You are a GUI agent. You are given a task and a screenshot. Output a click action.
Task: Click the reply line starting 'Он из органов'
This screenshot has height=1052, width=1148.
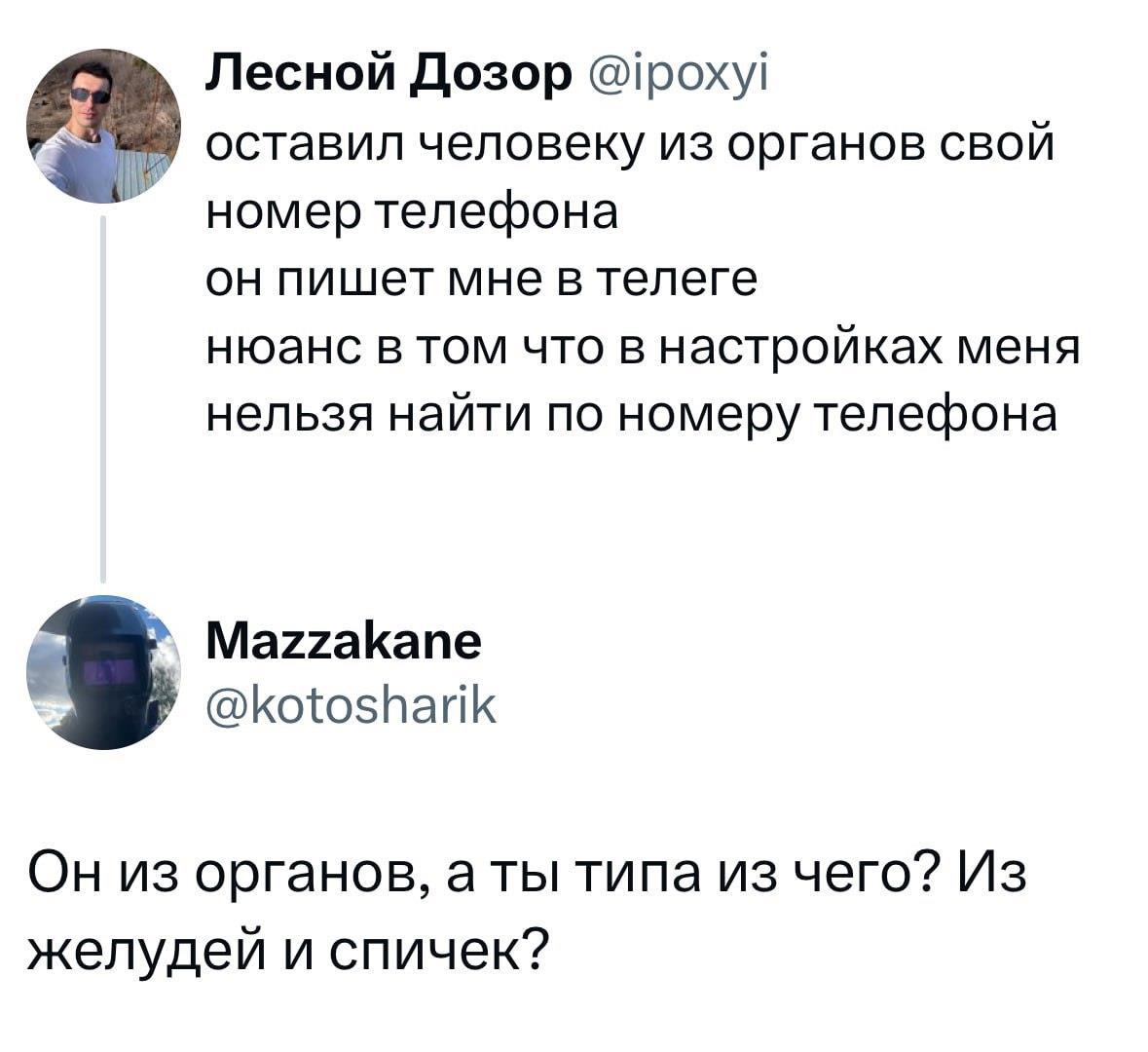click(528, 874)
